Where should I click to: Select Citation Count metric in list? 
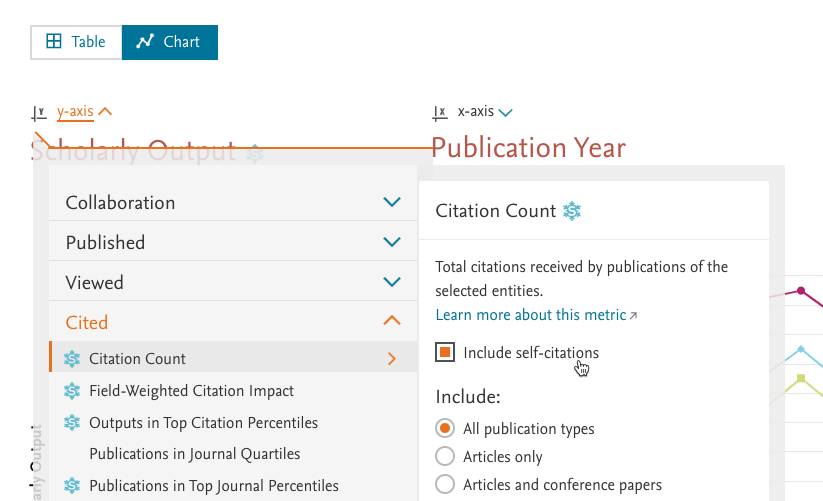(x=233, y=358)
